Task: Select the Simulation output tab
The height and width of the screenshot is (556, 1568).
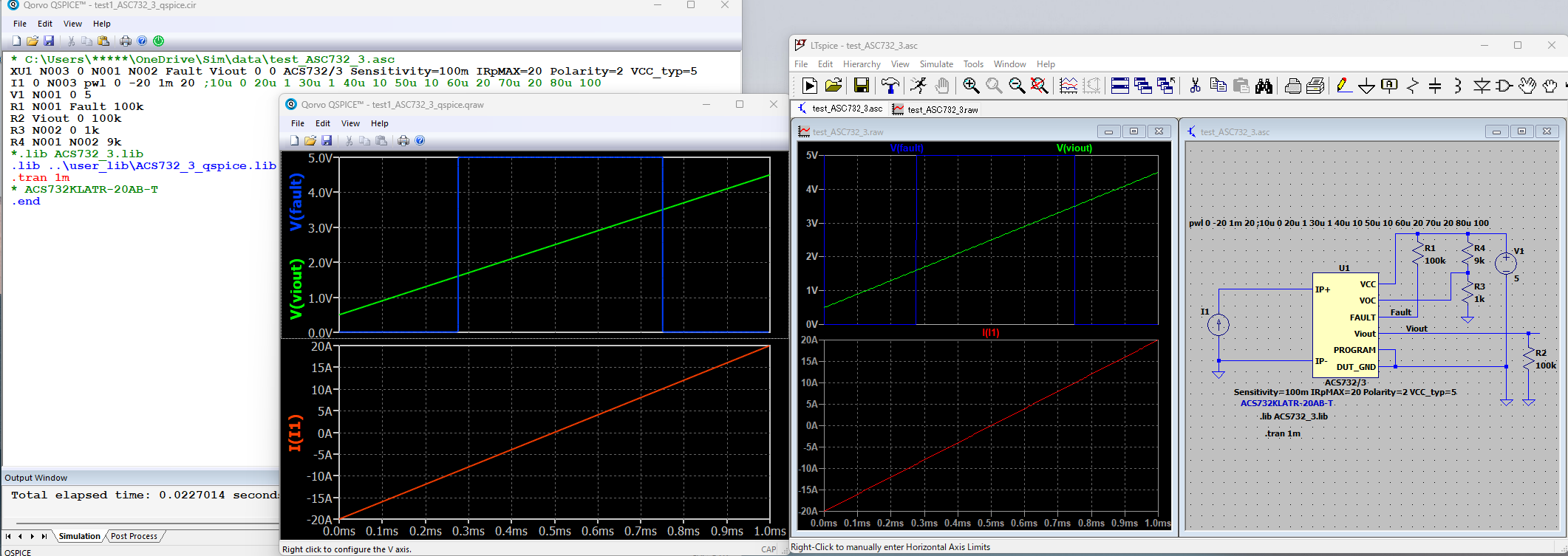Action: point(80,536)
